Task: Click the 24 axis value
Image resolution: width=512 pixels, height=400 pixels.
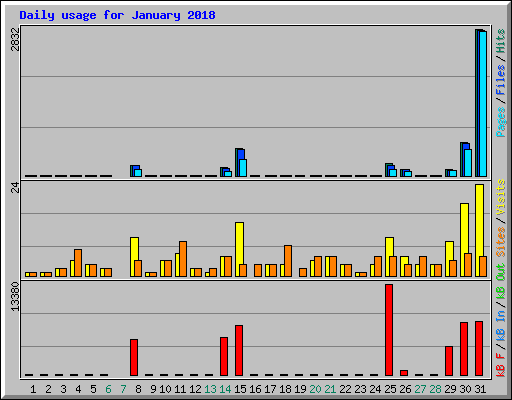Action: pos(15,188)
